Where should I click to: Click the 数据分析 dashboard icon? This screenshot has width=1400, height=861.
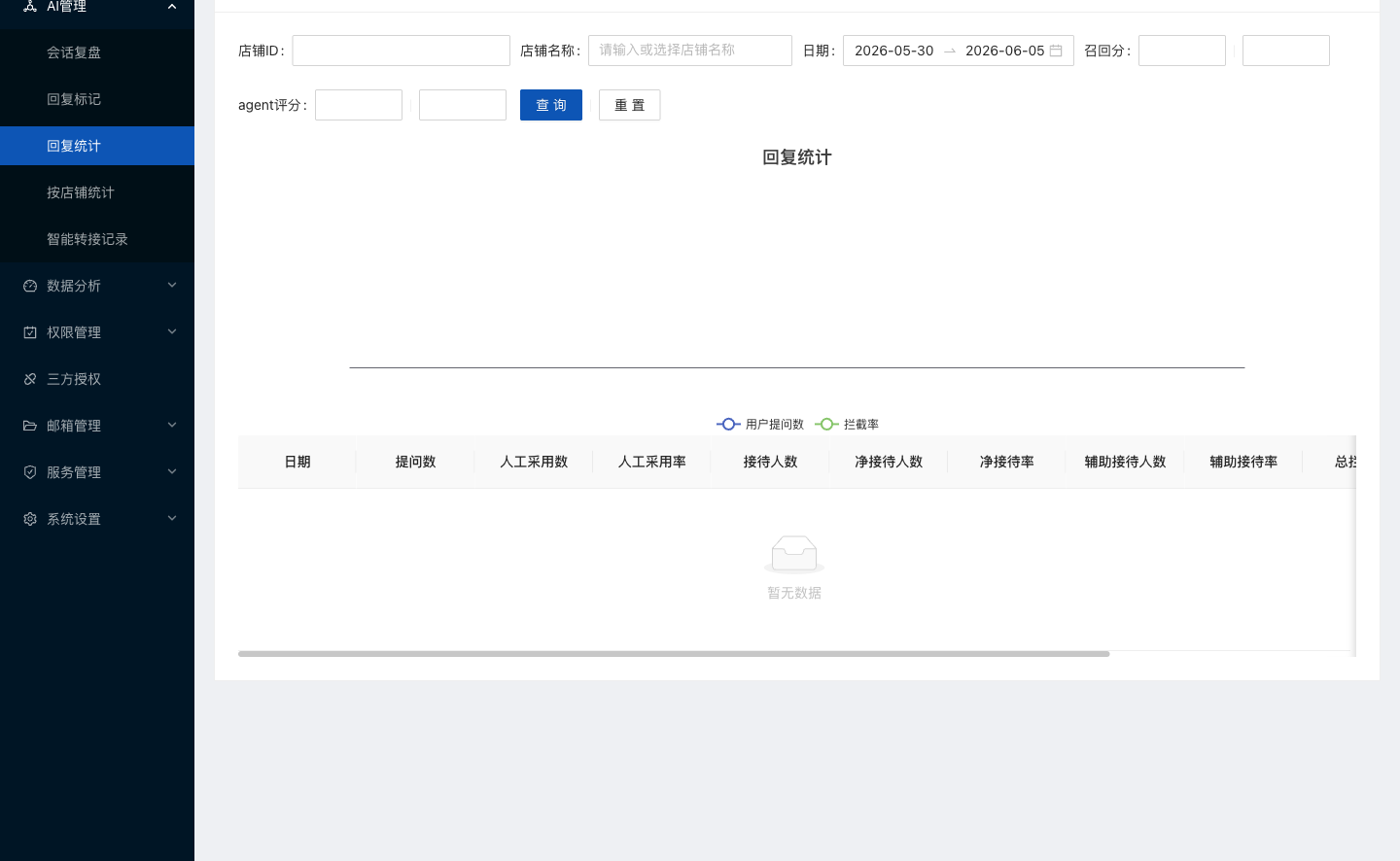30,286
